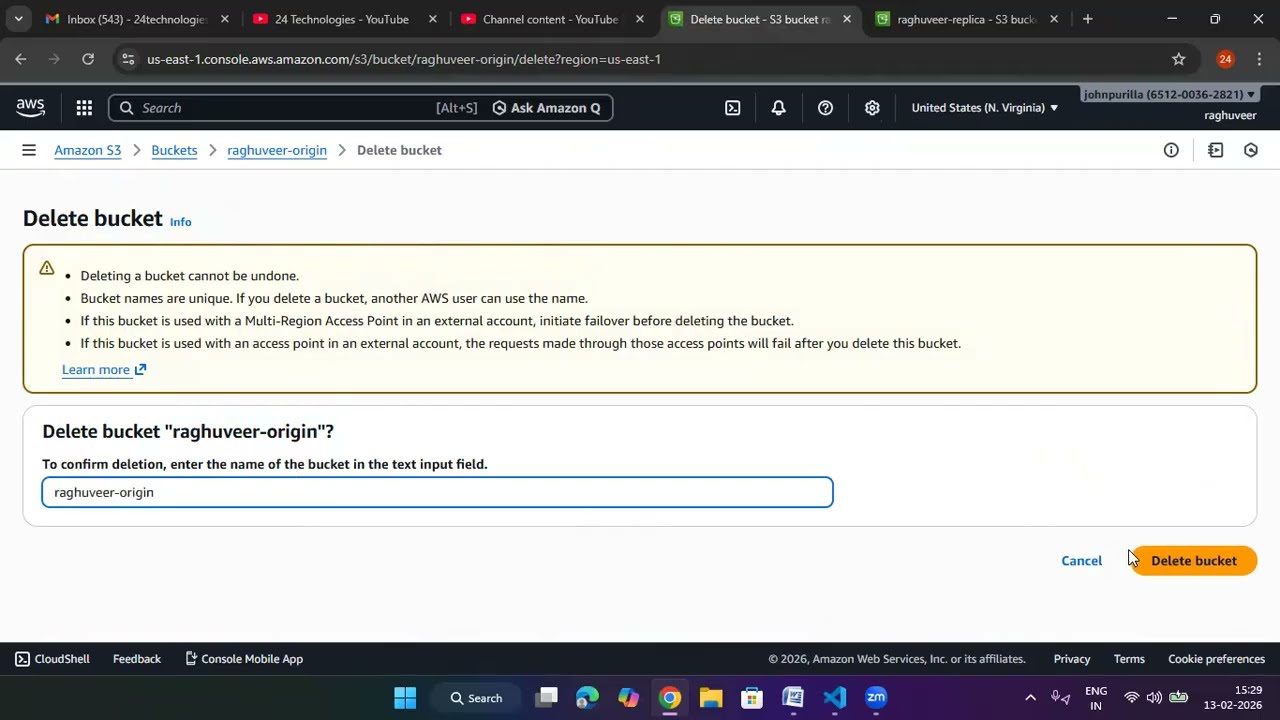The image size is (1280, 720).
Task: Expand the region selector United States (N. Virginia)
Action: coord(984,108)
